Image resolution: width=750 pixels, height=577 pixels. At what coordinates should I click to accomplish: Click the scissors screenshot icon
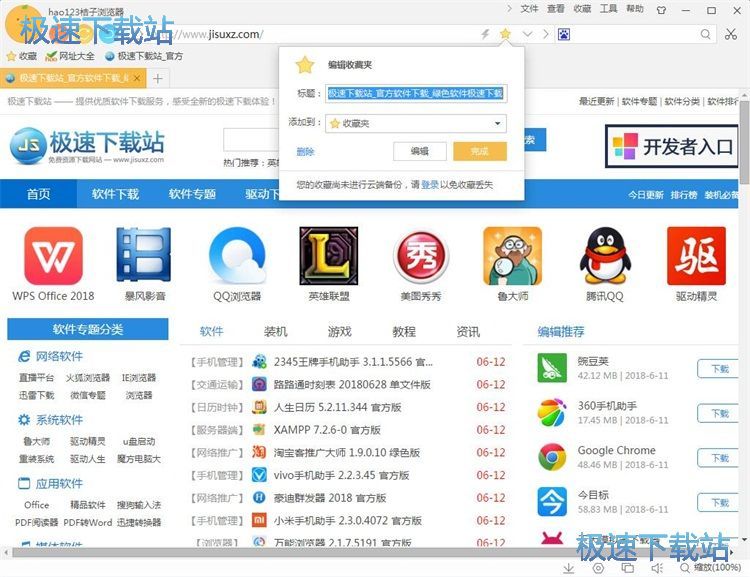point(730,34)
